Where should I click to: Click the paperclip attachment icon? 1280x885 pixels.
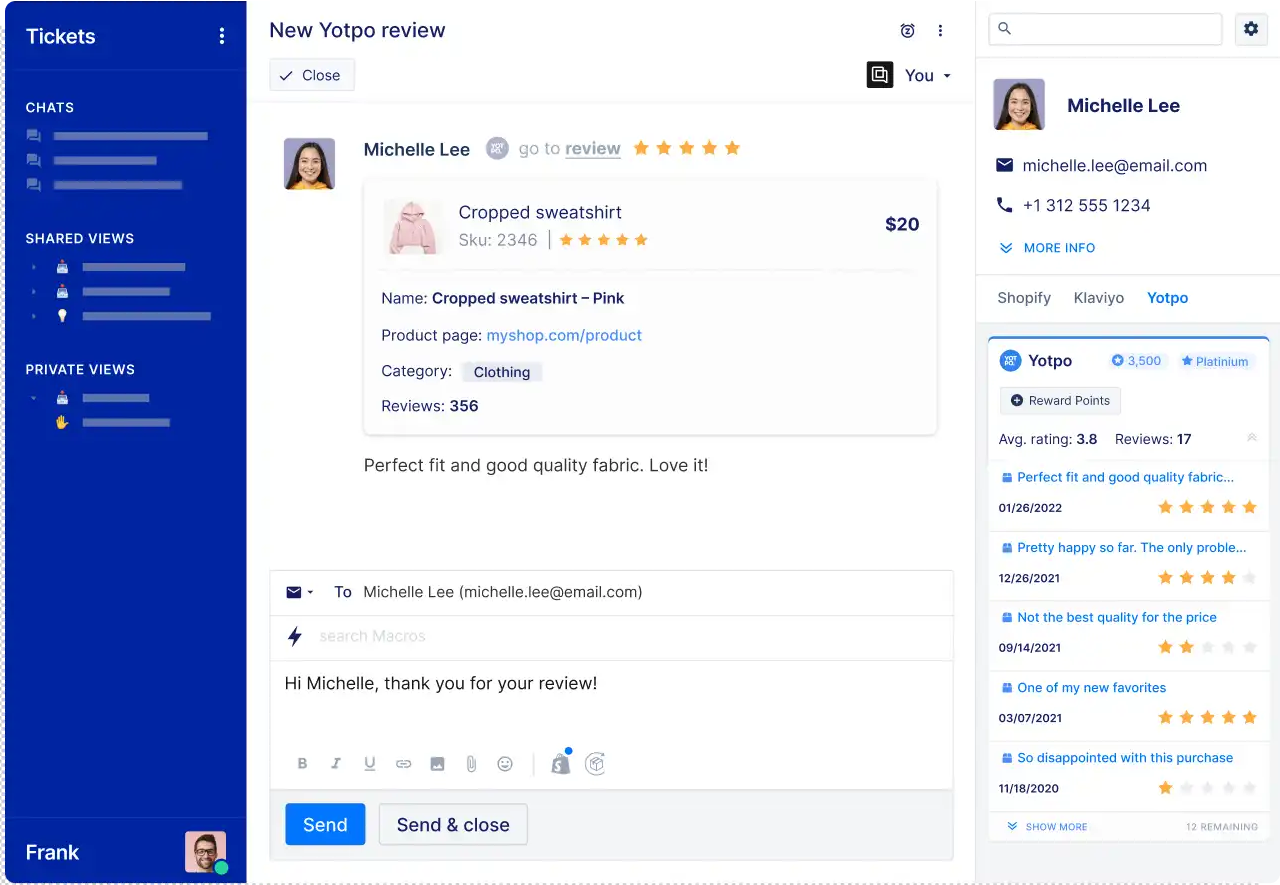pyautogui.click(x=471, y=764)
